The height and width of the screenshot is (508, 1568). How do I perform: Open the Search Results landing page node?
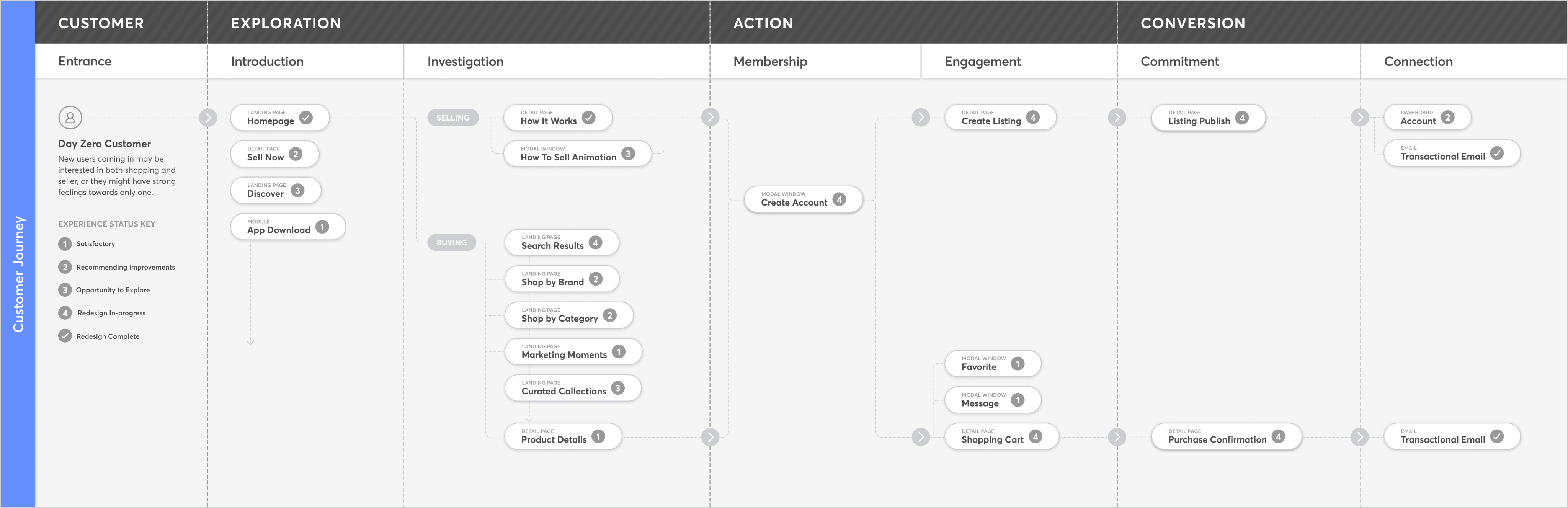click(x=552, y=243)
